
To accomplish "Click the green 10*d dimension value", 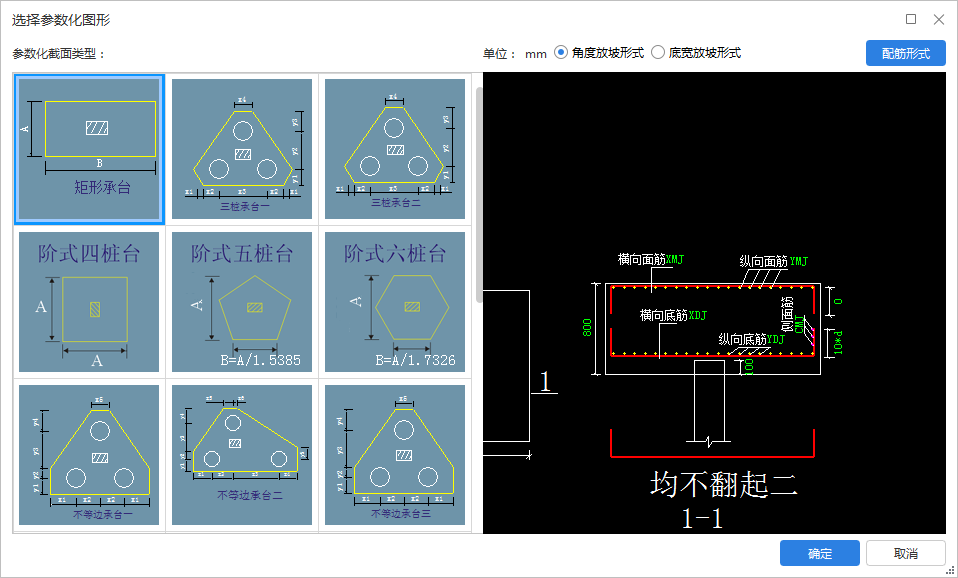I will click(x=838, y=343).
